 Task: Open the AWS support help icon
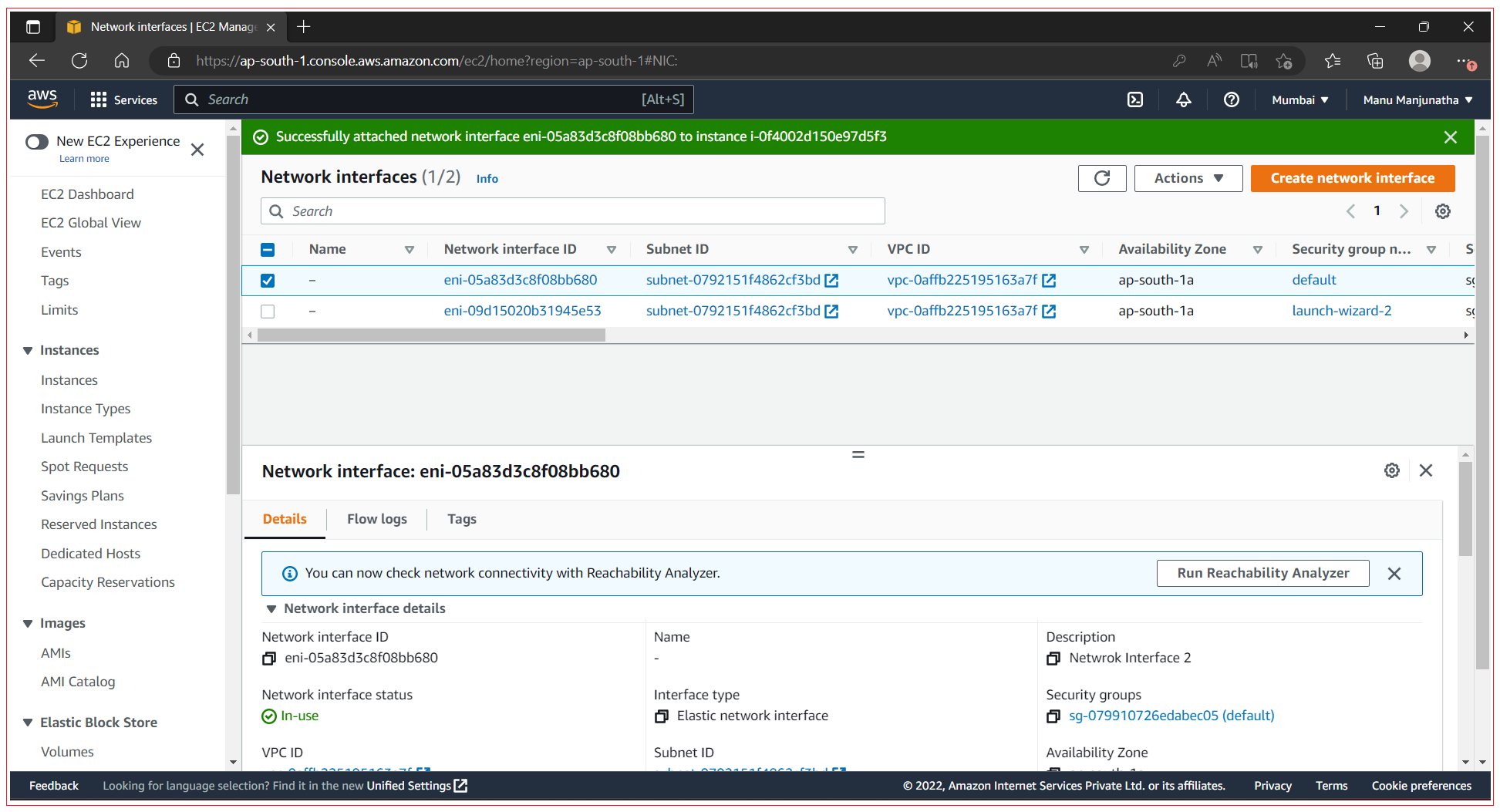pos(1232,99)
